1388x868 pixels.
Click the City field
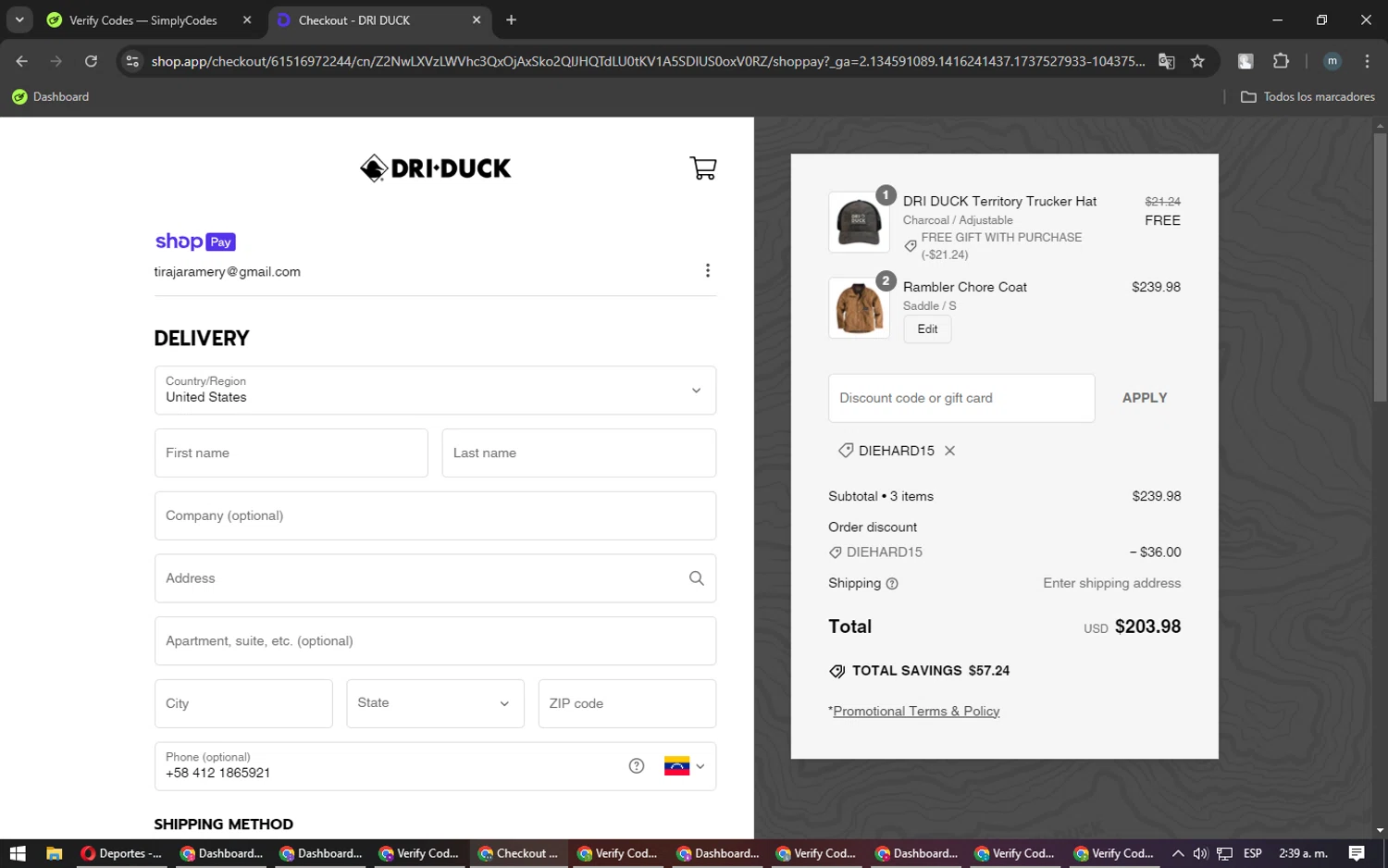pos(243,703)
